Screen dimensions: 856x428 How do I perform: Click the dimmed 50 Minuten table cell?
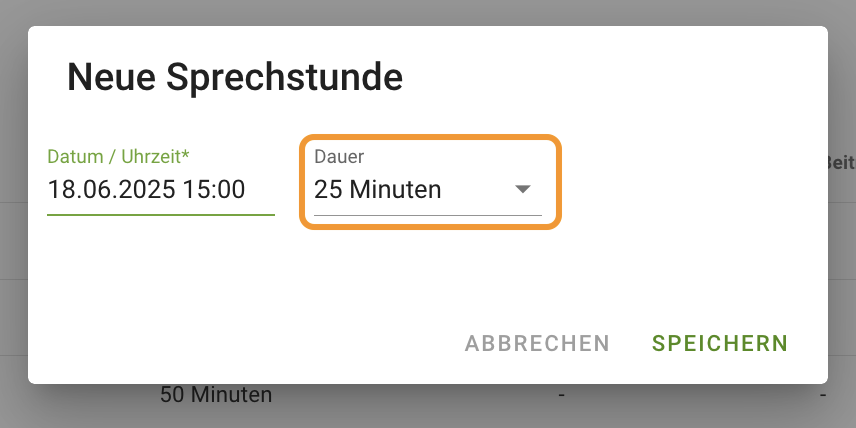tap(216, 395)
